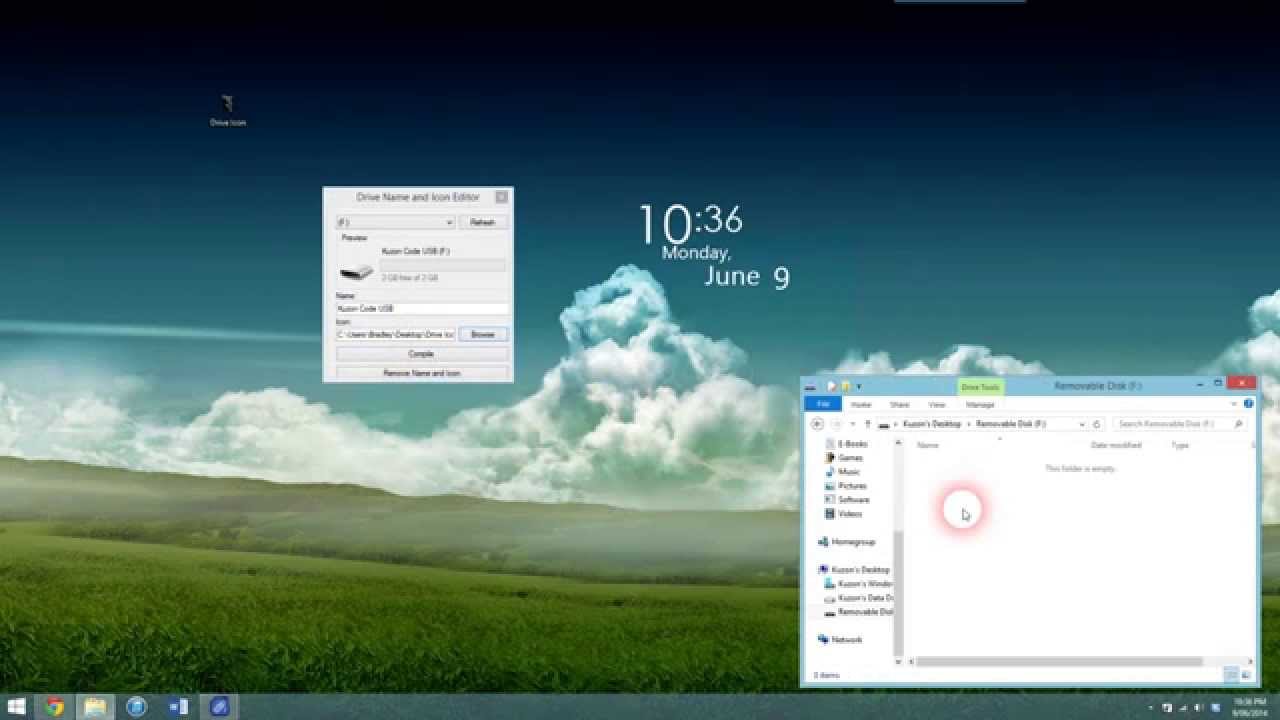This screenshot has height=720, width=1280.
Task: Click the taskbar clock showing 10:36 PM
Action: pos(1249,707)
